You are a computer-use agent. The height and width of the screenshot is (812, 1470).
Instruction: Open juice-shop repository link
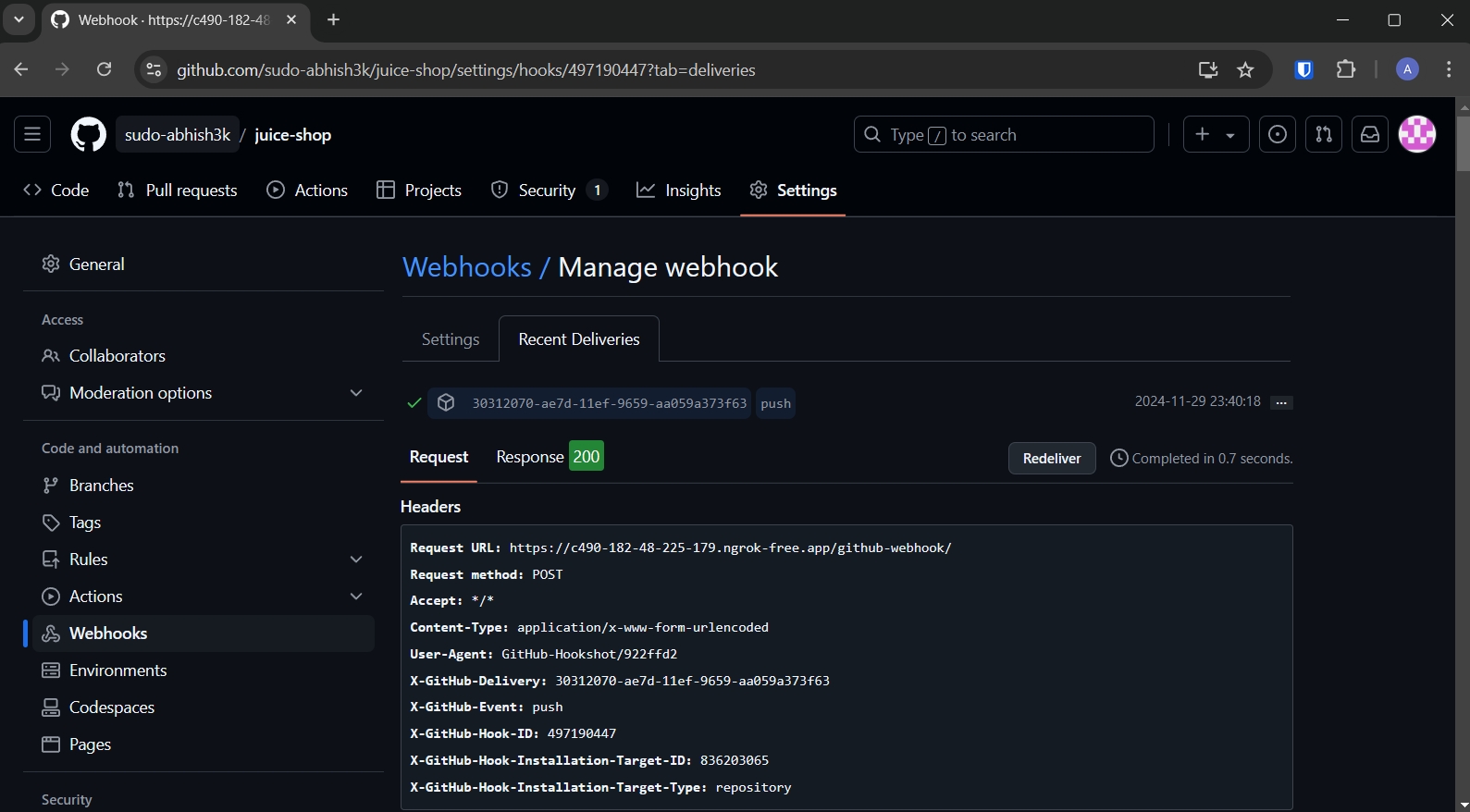point(293,135)
